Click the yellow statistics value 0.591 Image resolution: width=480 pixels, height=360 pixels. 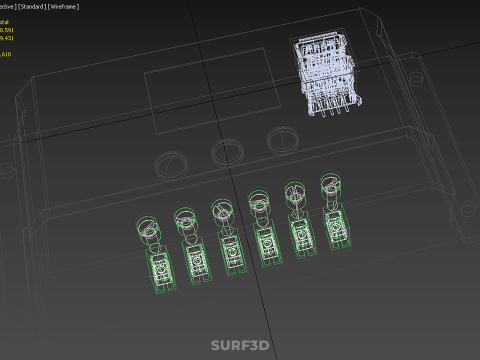[7, 30]
